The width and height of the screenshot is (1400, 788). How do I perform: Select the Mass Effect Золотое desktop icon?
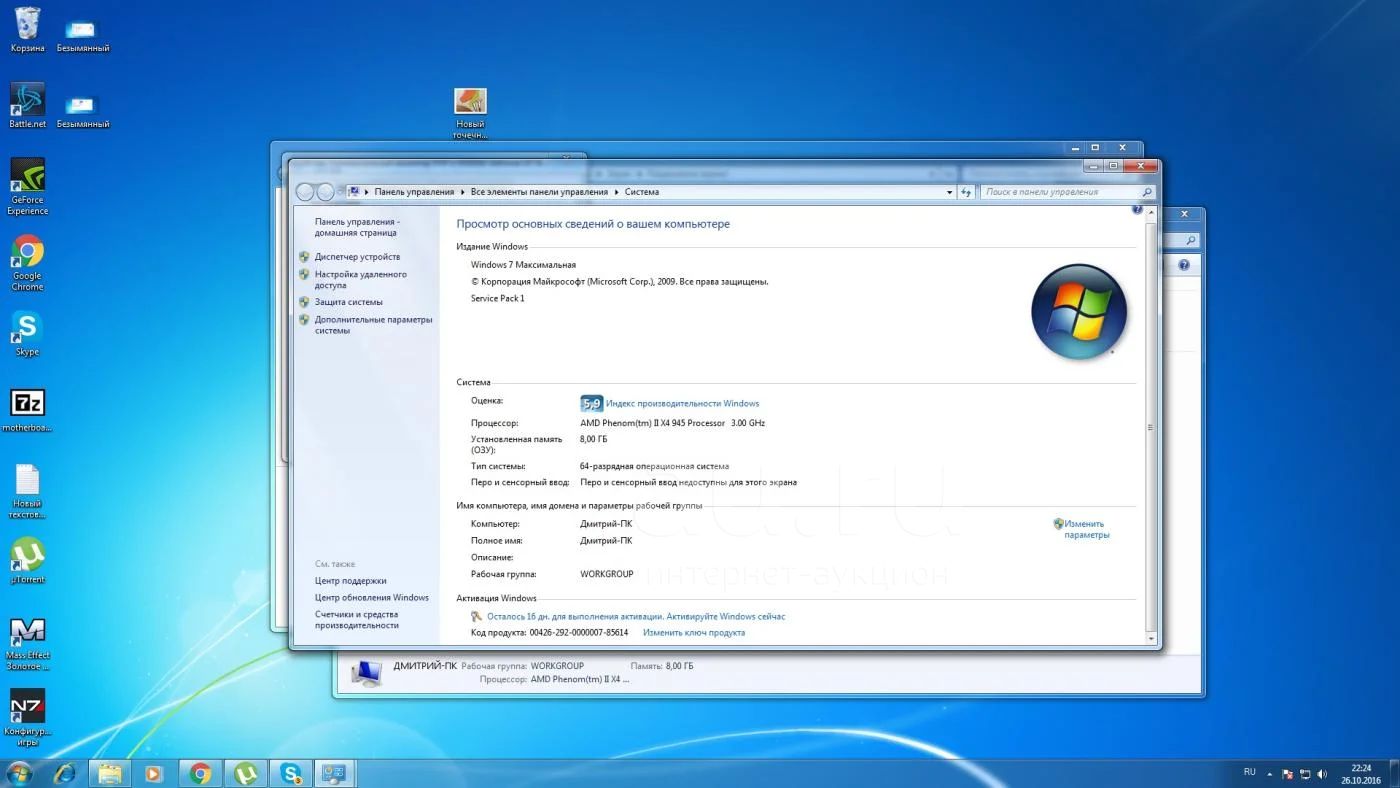tap(27, 643)
